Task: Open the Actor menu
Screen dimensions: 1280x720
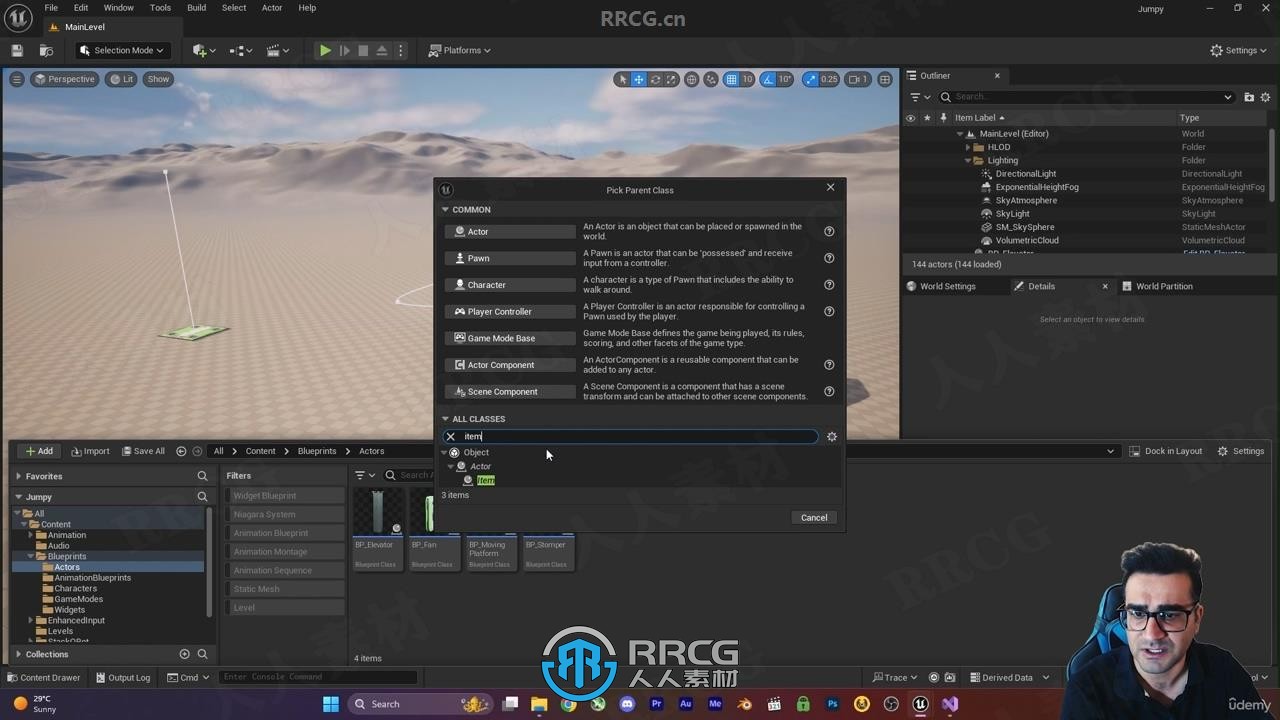Action: [272, 8]
